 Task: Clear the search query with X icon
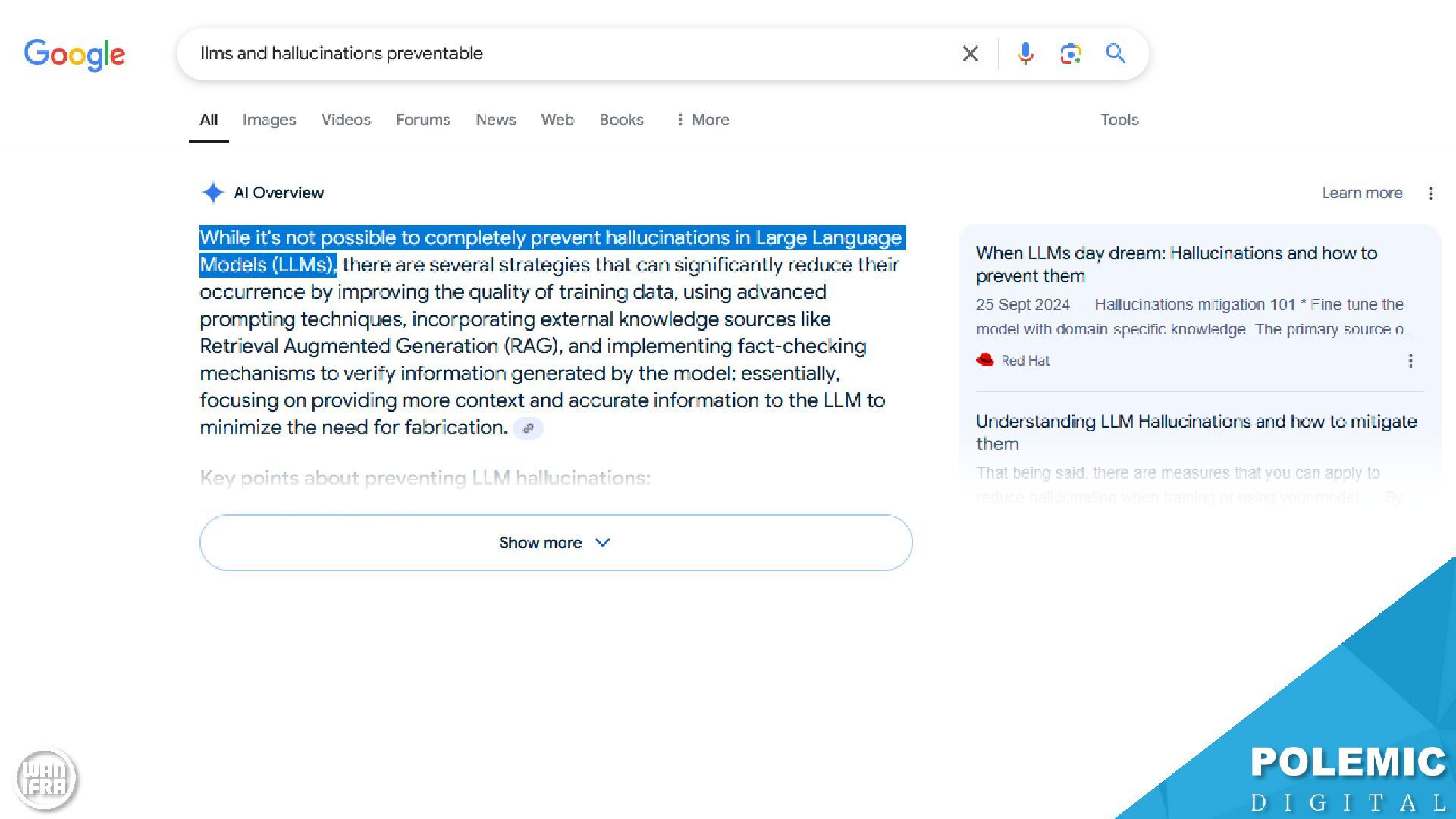click(x=970, y=54)
